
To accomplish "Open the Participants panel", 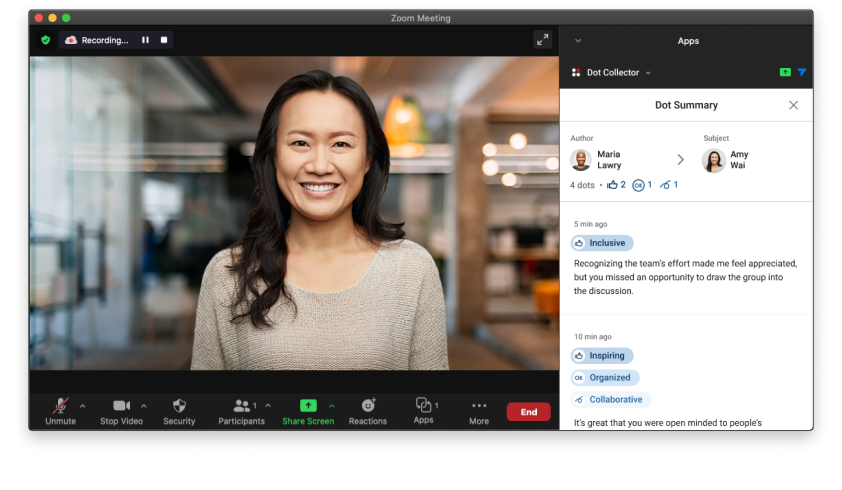I will coord(241,412).
